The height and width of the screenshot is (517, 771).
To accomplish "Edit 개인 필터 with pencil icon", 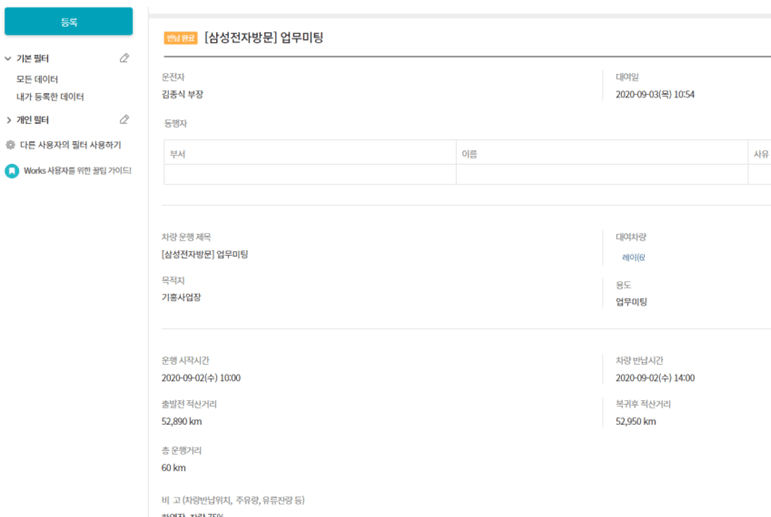I will coord(124,120).
